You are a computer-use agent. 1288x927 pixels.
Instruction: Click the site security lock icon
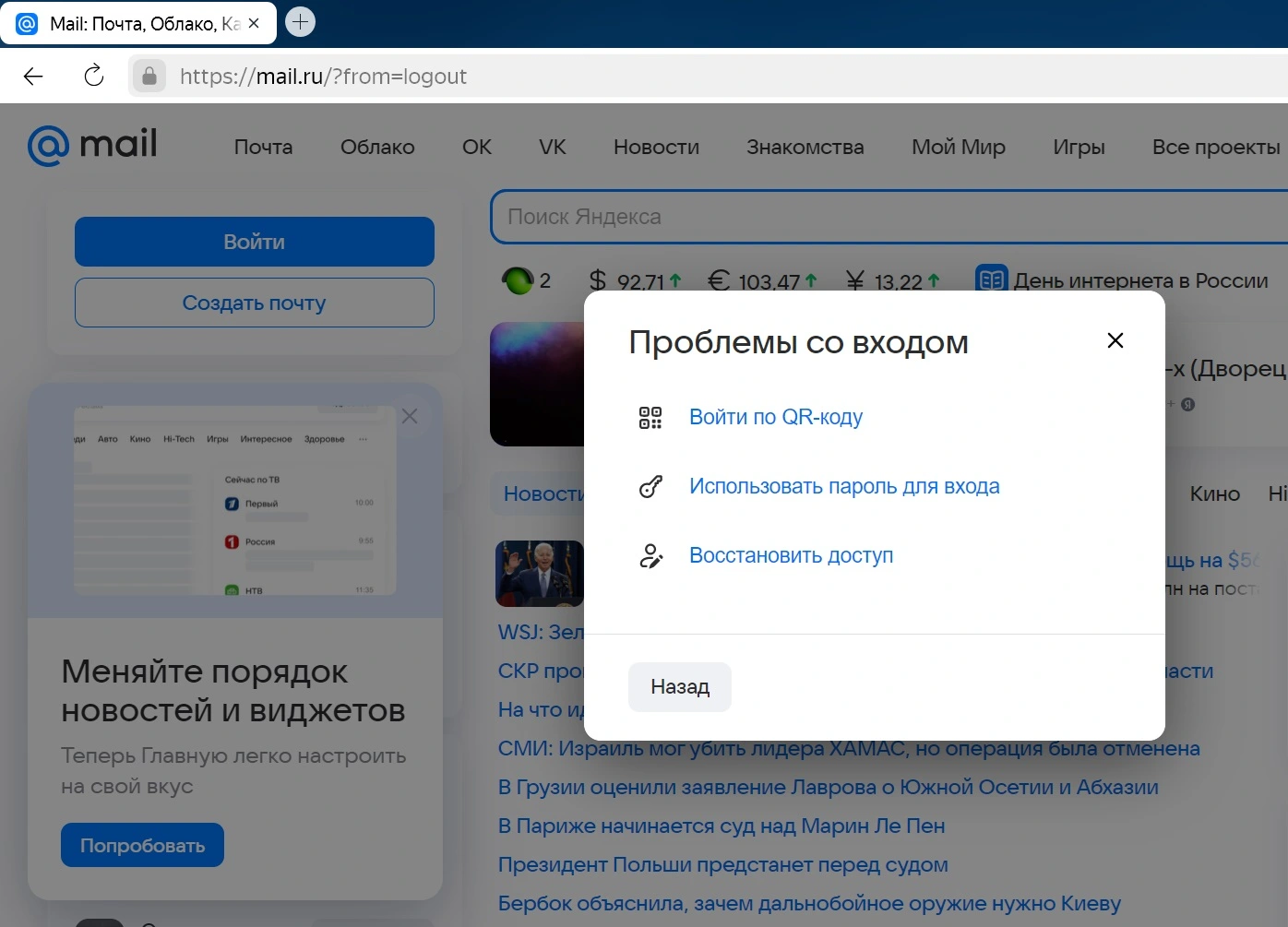[x=149, y=76]
